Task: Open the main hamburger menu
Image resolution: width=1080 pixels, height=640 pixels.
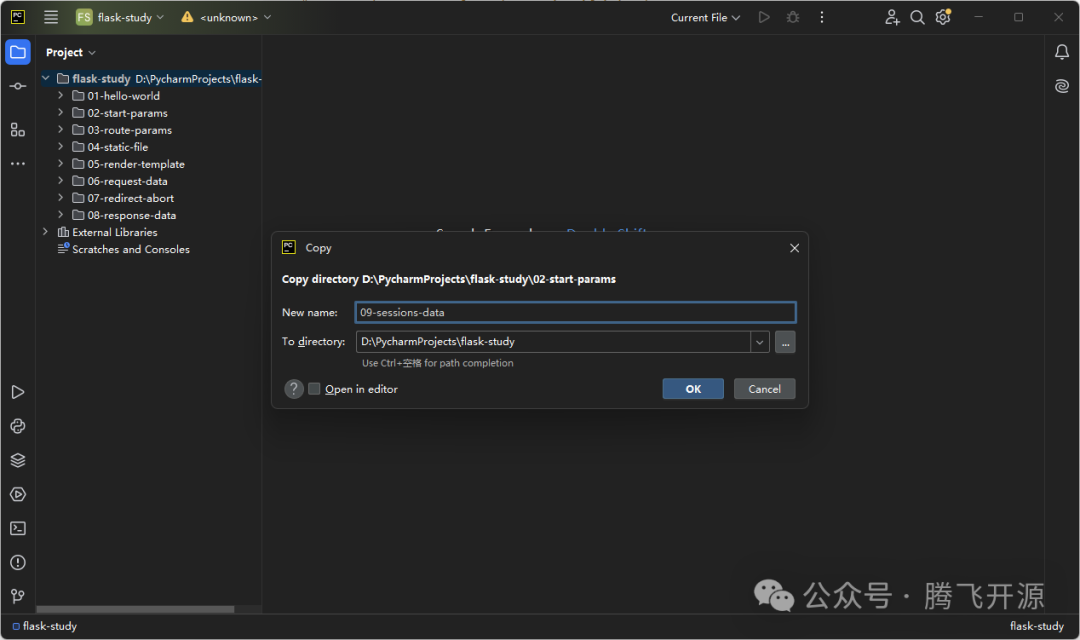Action: pos(51,17)
